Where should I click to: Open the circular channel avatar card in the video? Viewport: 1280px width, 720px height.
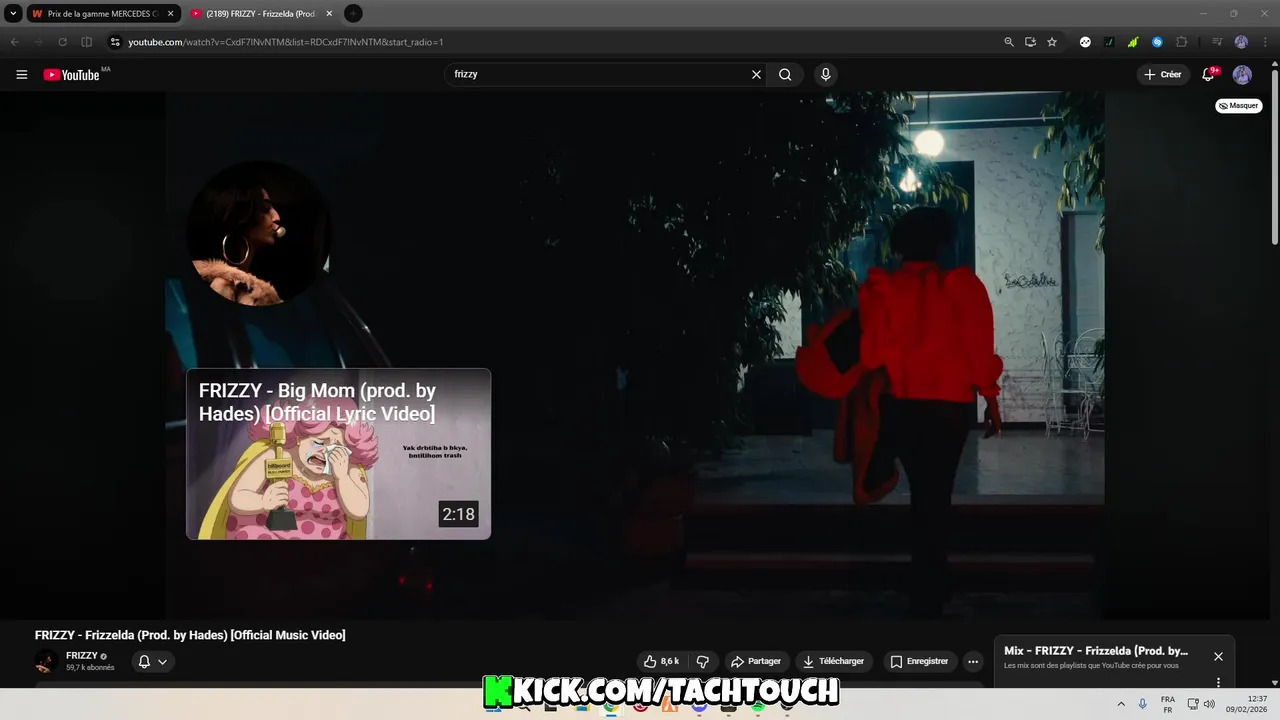pyautogui.click(x=258, y=233)
